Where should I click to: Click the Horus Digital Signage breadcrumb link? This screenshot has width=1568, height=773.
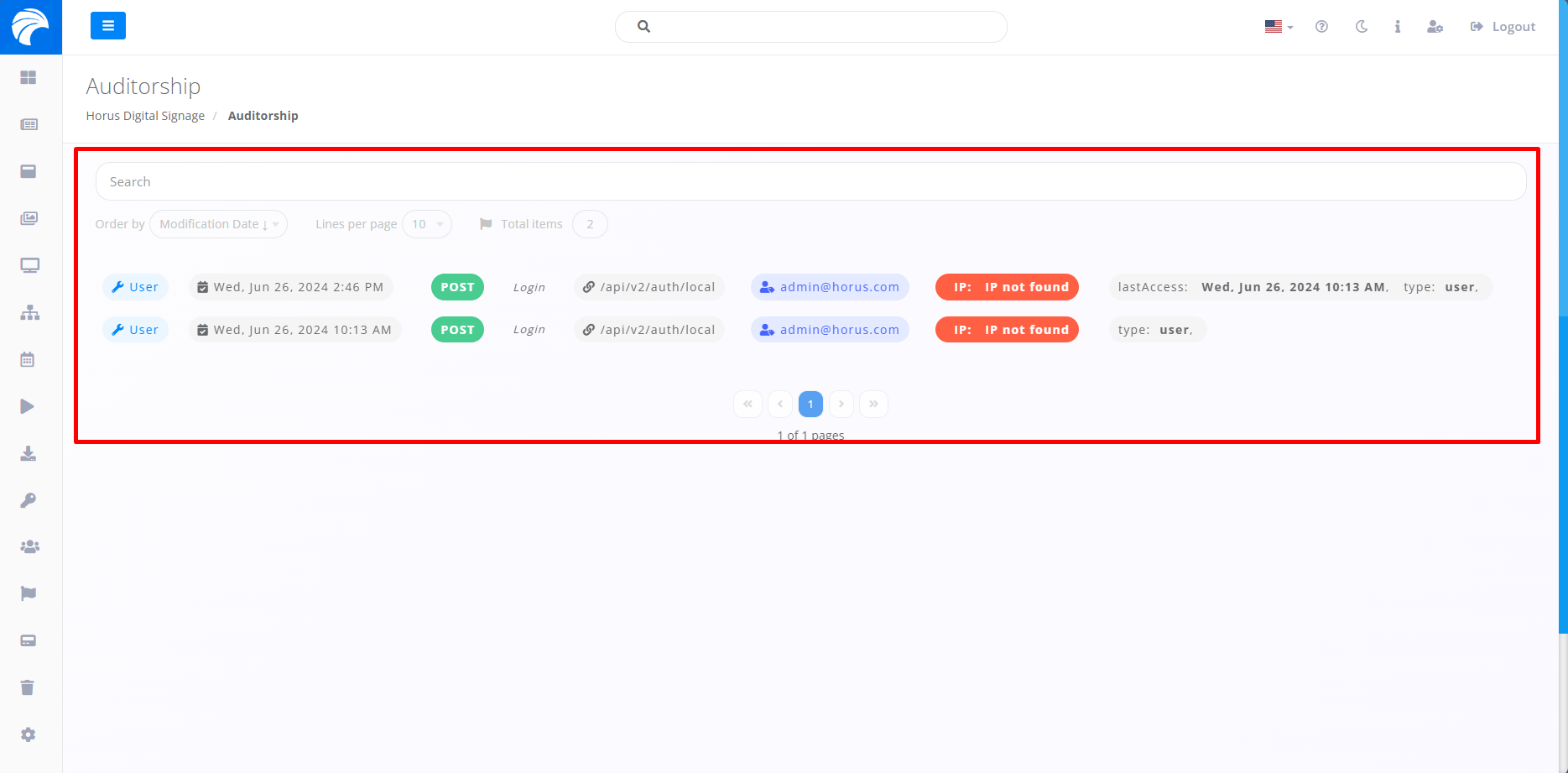pyautogui.click(x=145, y=116)
